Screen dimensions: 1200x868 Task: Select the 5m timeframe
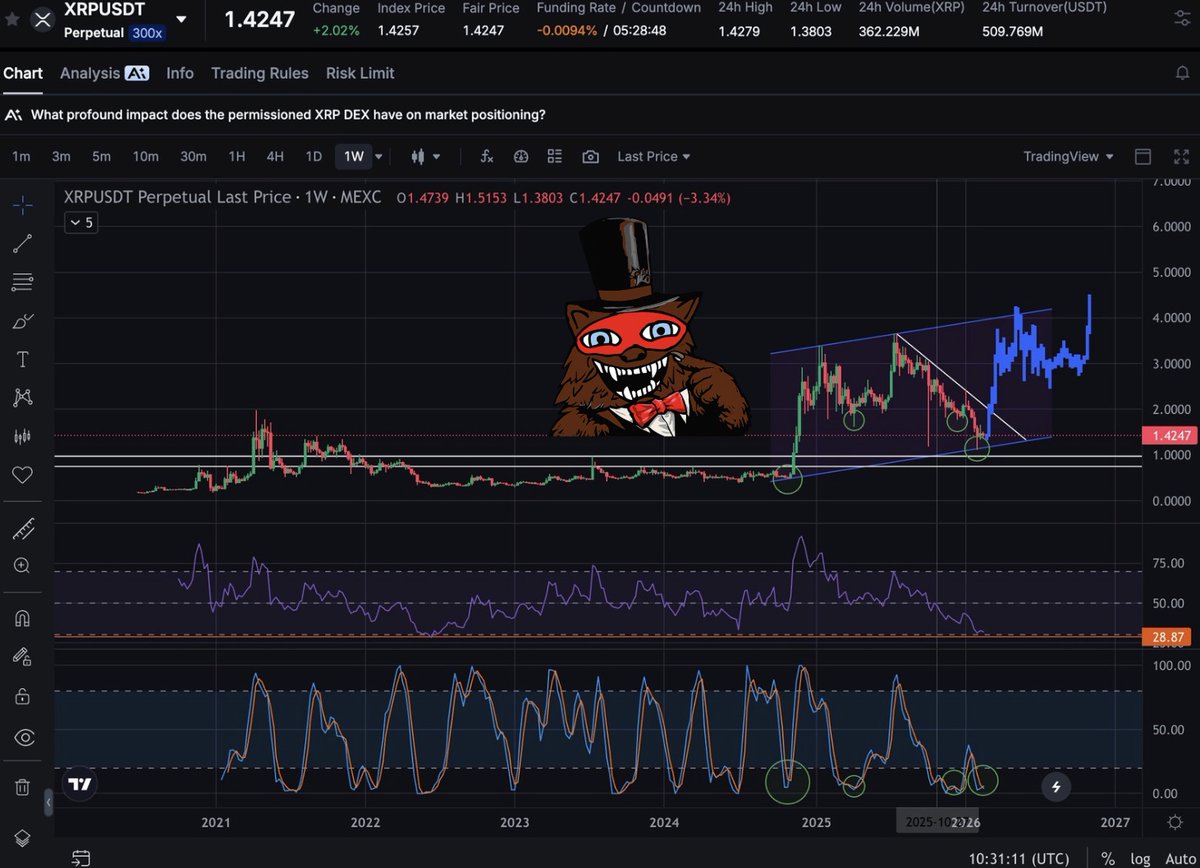pyautogui.click(x=101, y=156)
